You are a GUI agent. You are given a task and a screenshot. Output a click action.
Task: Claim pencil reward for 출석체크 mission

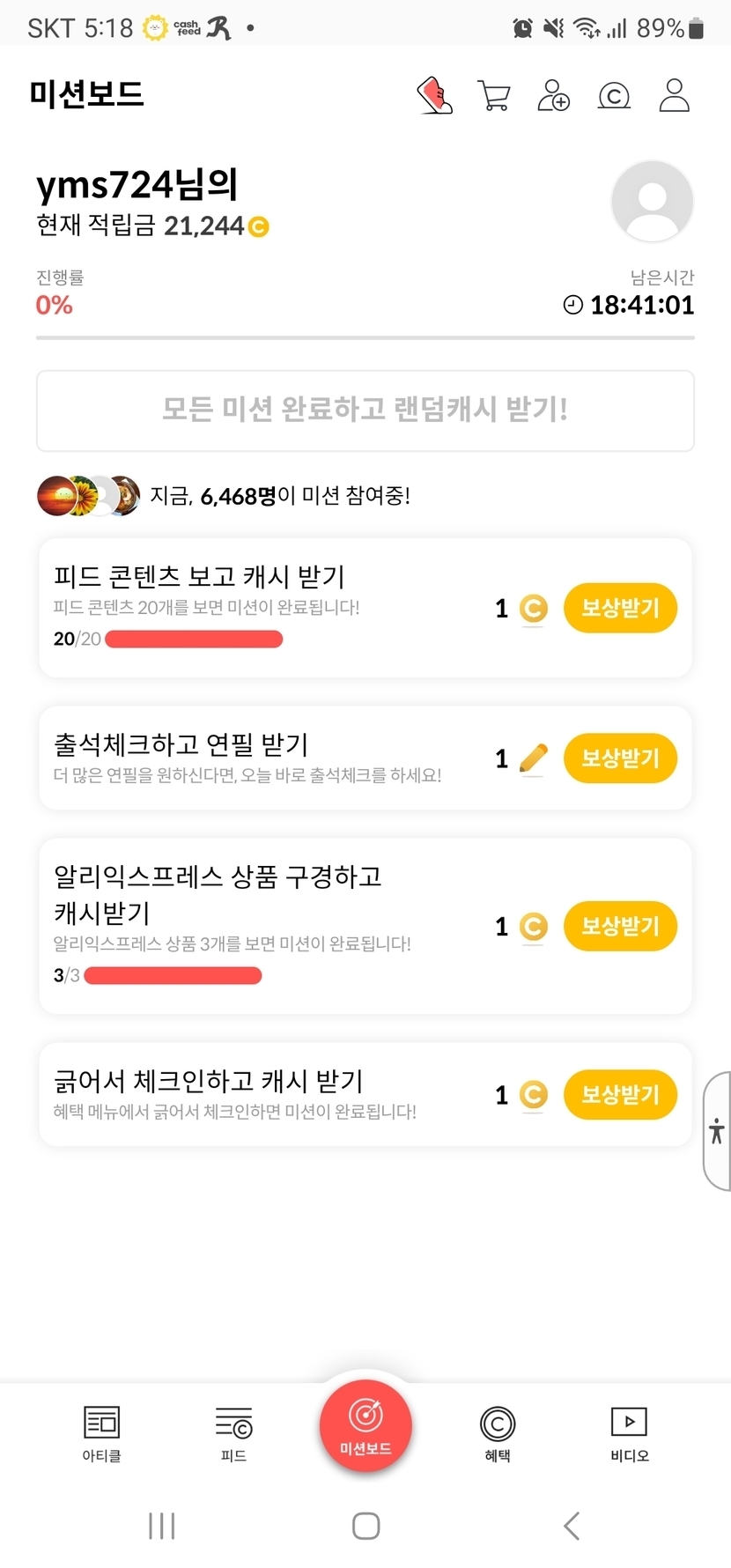[x=620, y=758]
